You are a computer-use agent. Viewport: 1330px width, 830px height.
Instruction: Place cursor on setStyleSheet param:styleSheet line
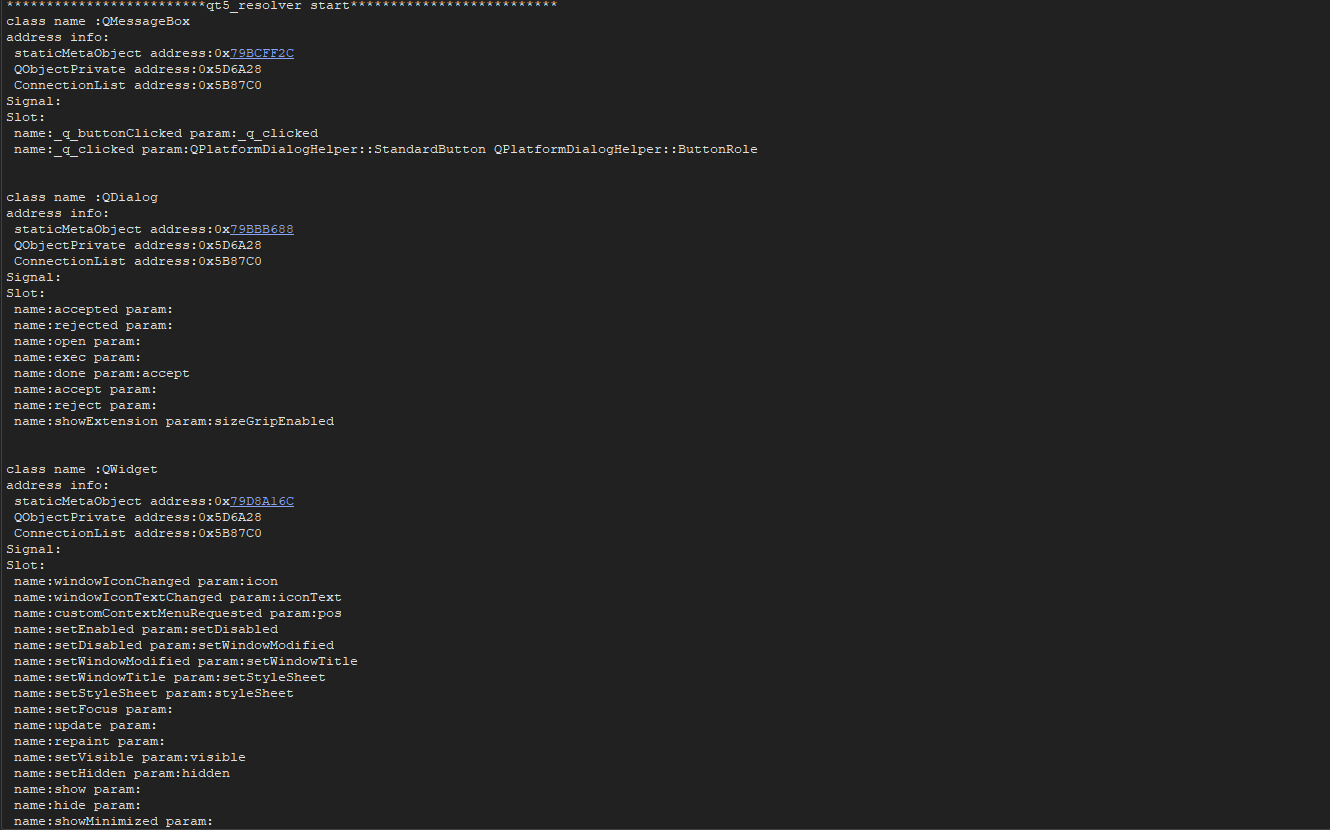click(154, 693)
